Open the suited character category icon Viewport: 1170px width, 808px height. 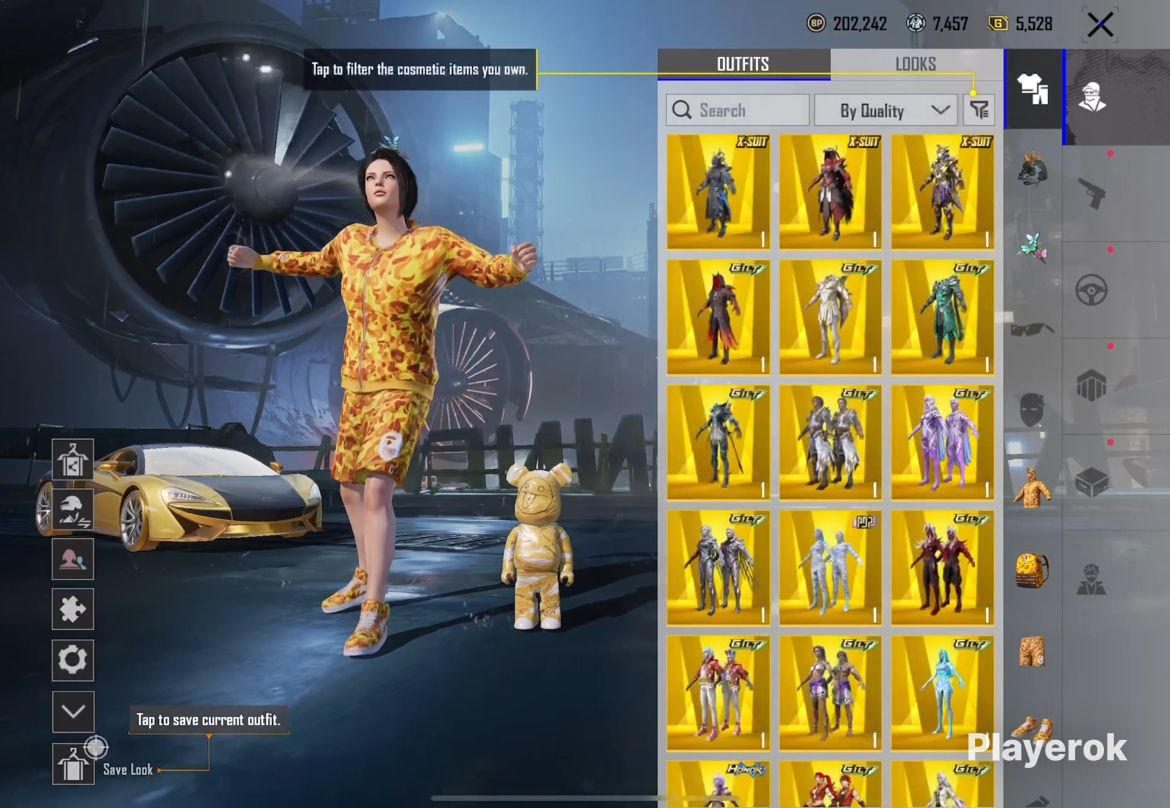1092,580
